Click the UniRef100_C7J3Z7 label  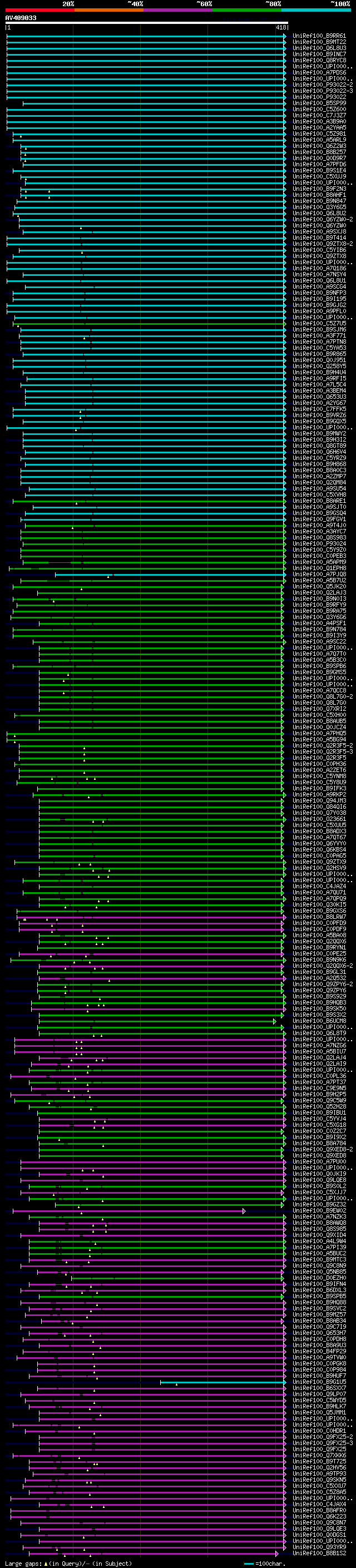[319, 115]
